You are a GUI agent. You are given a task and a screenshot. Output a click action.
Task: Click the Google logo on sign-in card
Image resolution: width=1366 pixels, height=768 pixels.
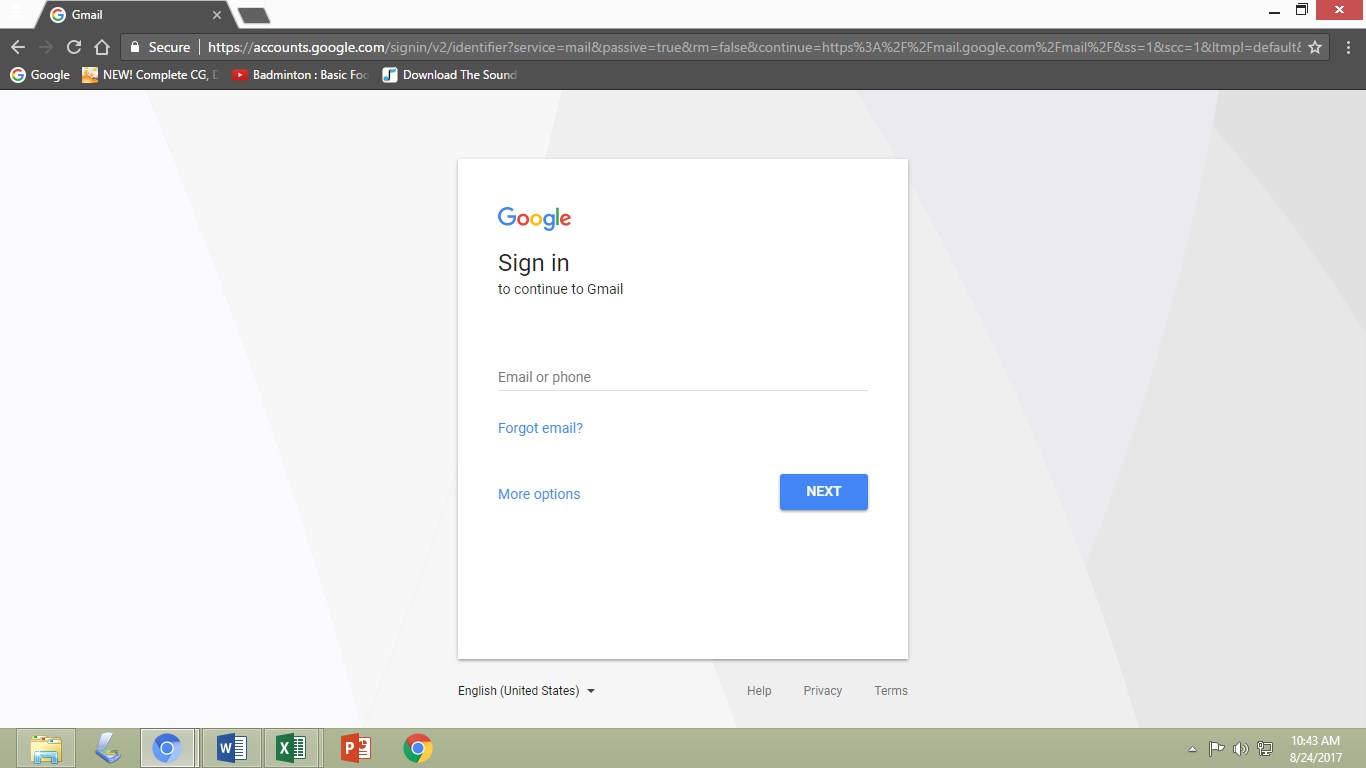[x=535, y=219]
